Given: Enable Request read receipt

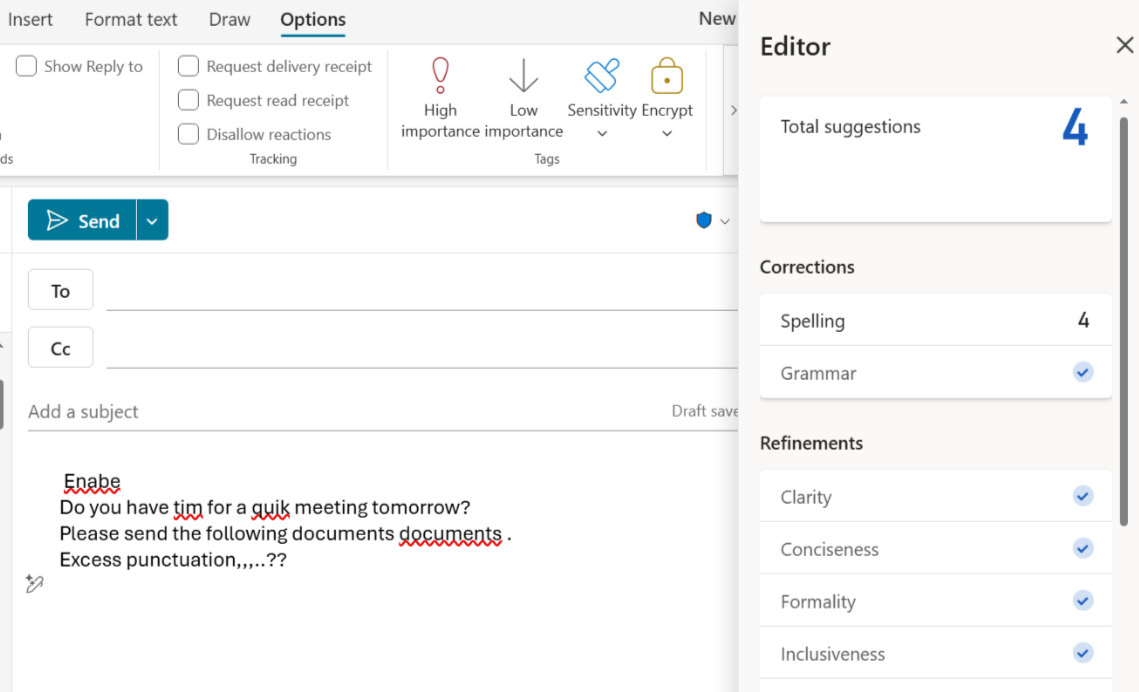Looking at the screenshot, I should pyautogui.click(x=188, y=100).
